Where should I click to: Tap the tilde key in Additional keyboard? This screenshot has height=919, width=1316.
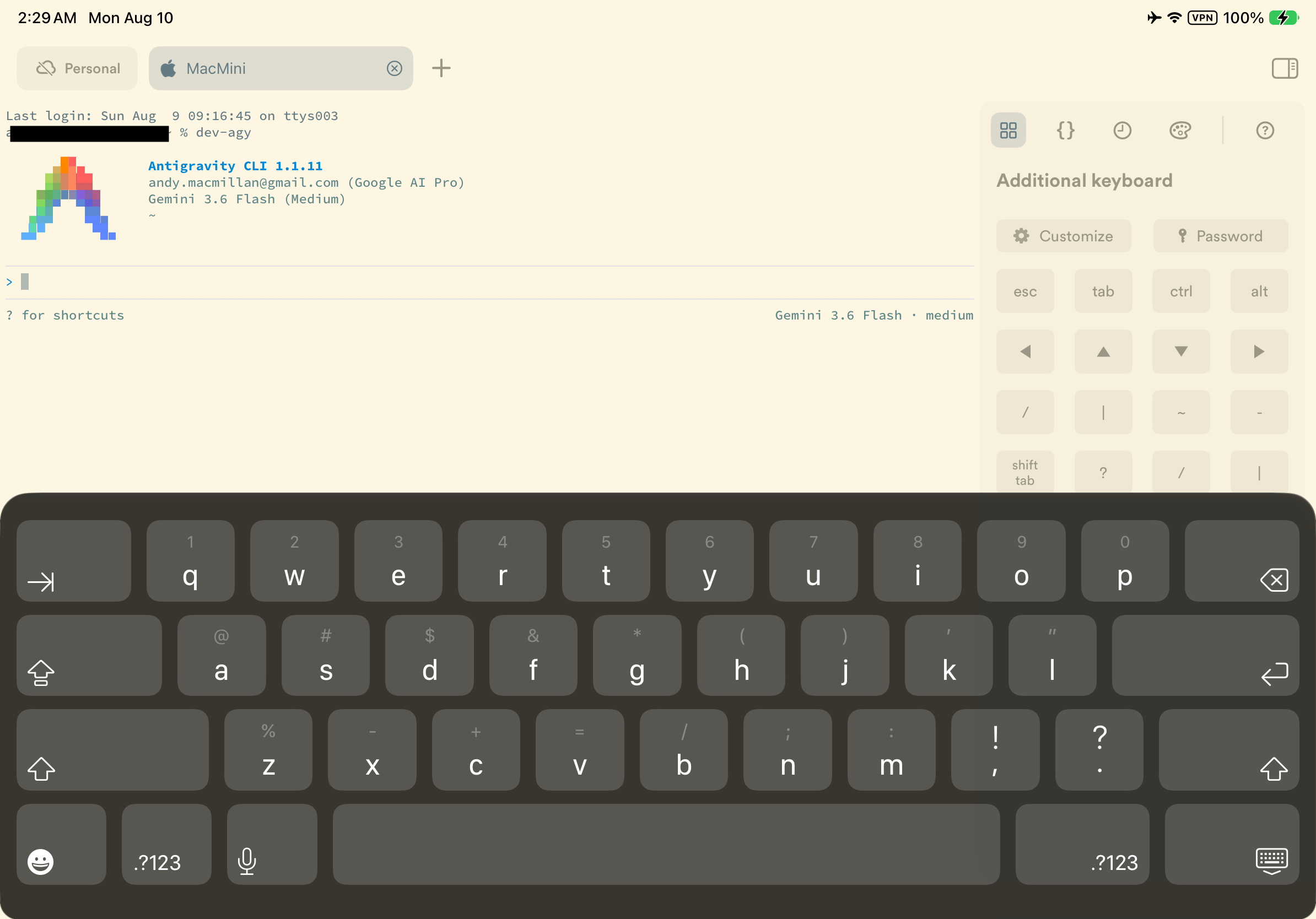pyautogui.click(x=1182, y=413)
